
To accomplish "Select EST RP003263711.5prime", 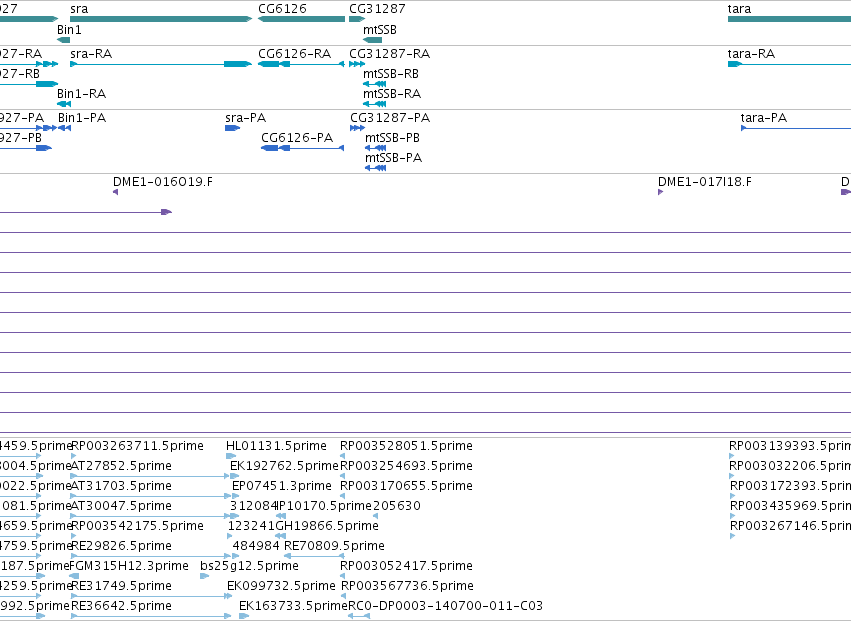I will 137,446.
